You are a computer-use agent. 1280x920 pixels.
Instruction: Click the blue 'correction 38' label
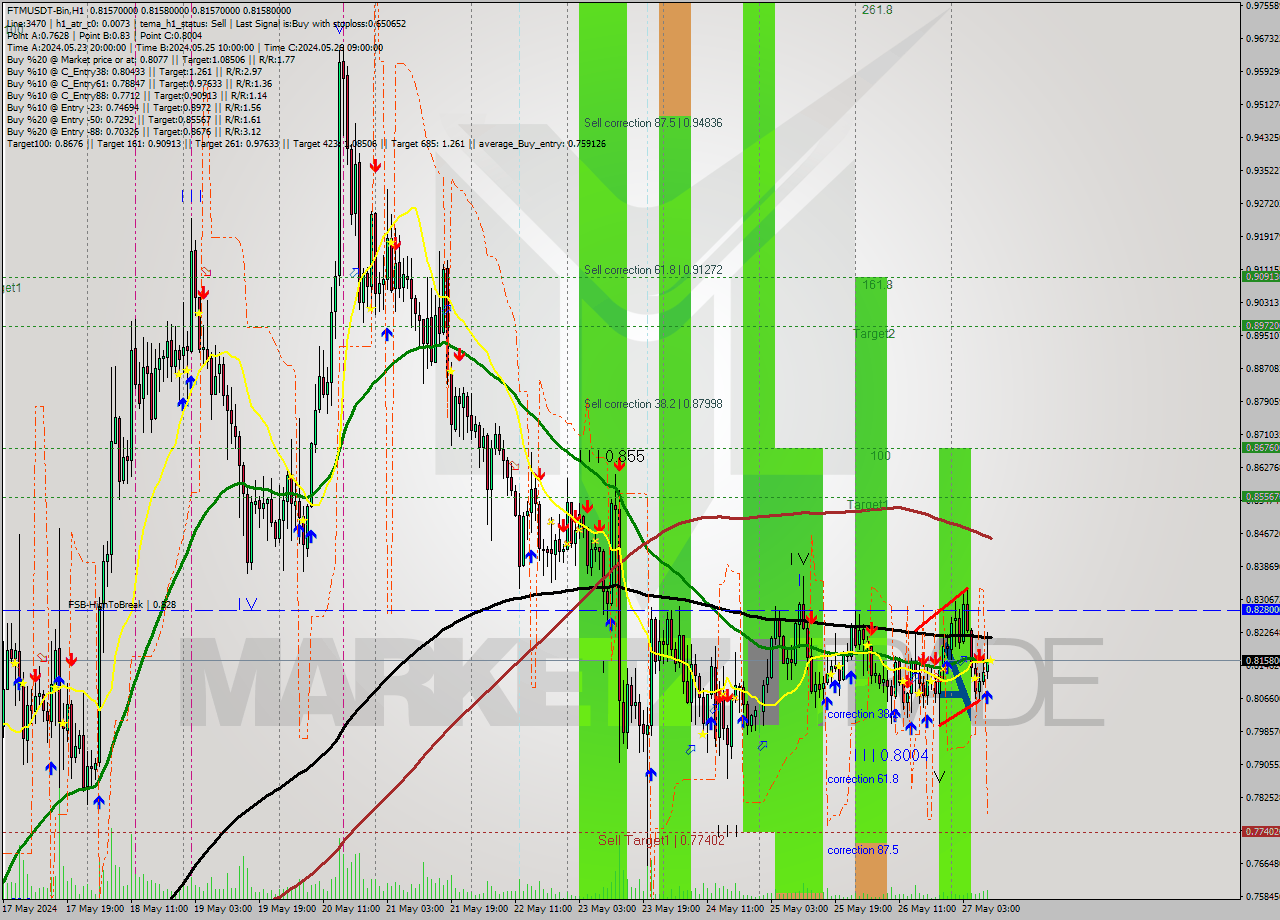coord(859,714)
